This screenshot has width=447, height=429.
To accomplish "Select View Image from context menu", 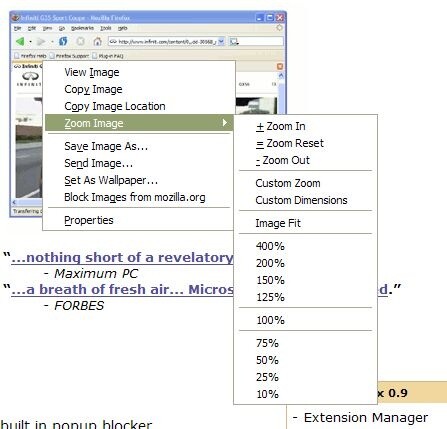I will pos(92,72).
